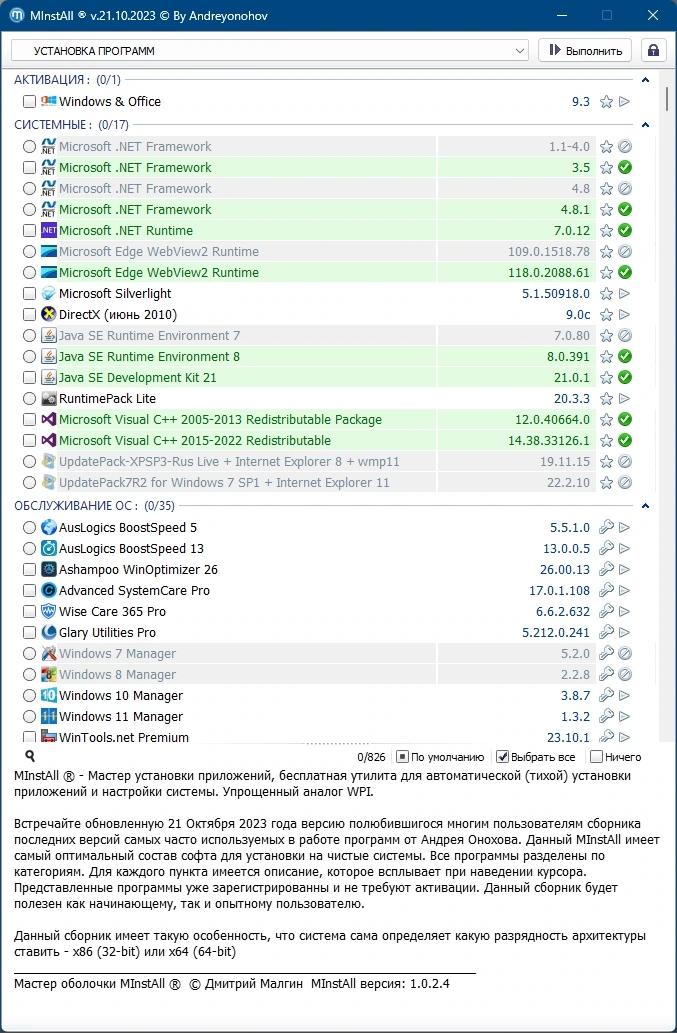Click key icon for Wise Care 365 Pro
The image size is (677, 1033).
[607, 612]
